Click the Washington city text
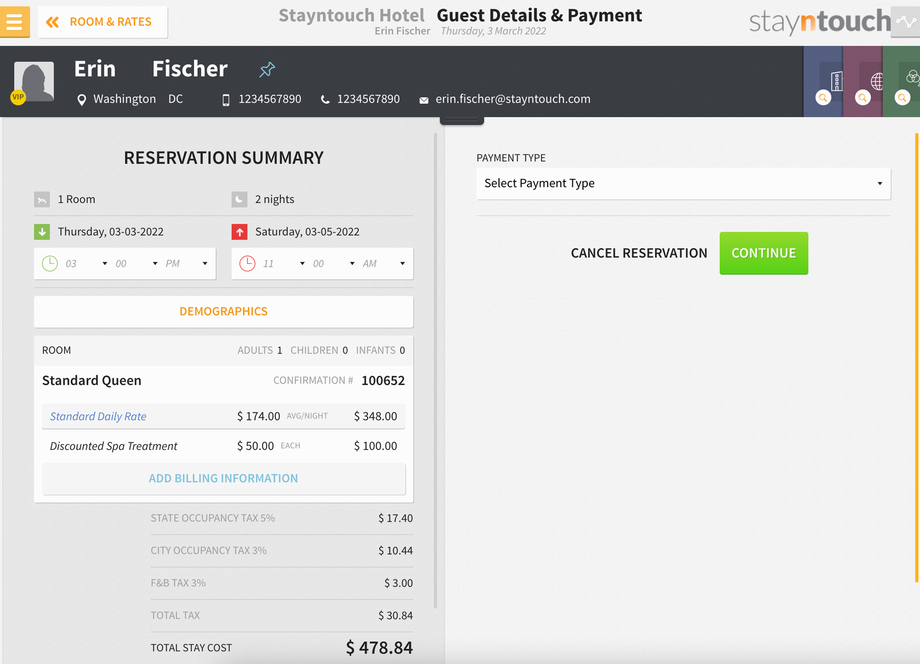The height and width of the screenshot is (664, 920). [124, 99]
